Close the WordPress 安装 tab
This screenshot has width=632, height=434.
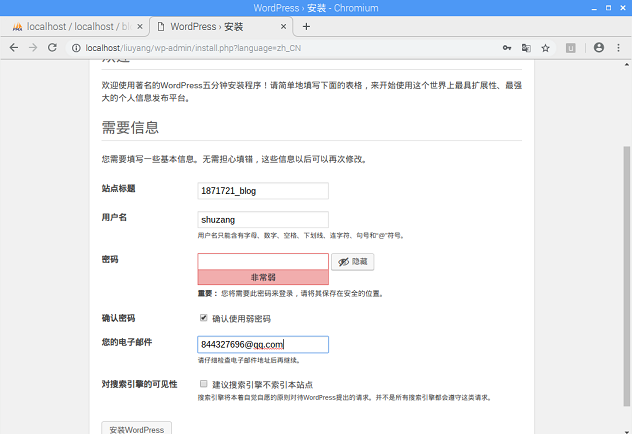(283, 27)
